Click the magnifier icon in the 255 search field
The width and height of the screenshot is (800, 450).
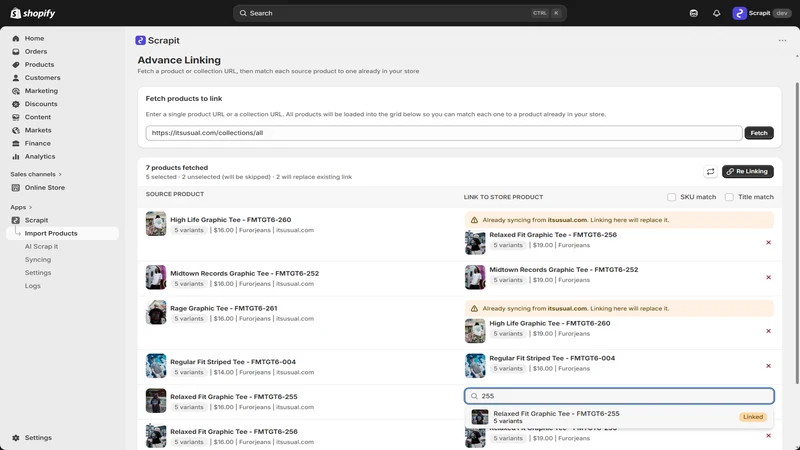[474, 396]
